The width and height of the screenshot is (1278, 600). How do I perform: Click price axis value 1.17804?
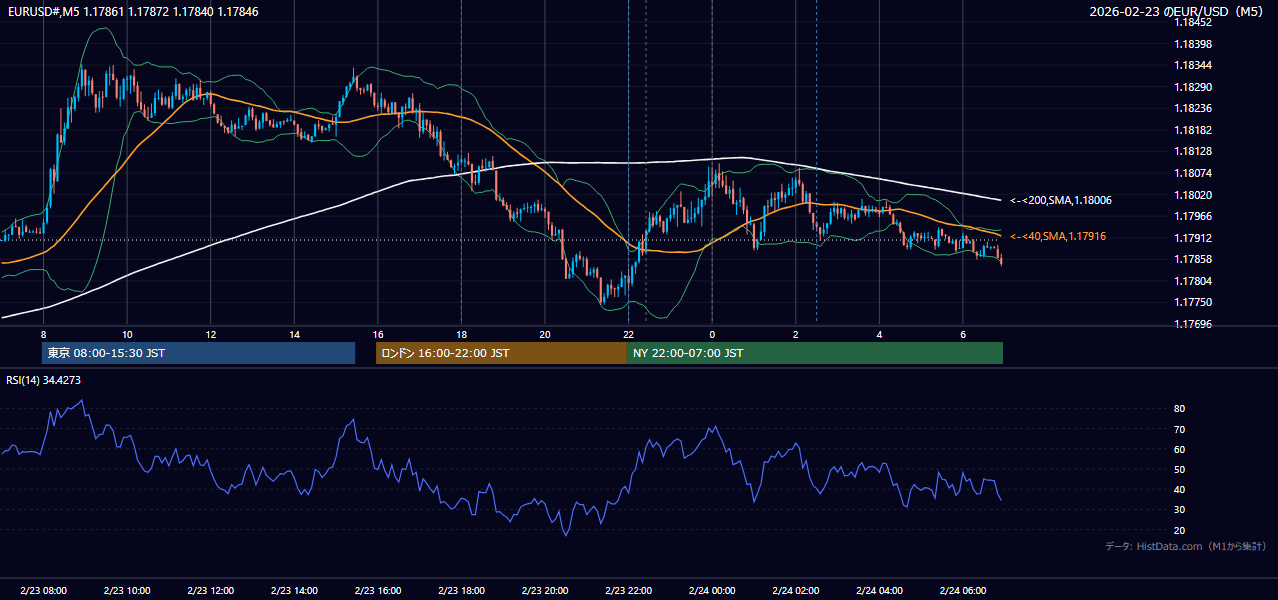(x=1194, y=281)
